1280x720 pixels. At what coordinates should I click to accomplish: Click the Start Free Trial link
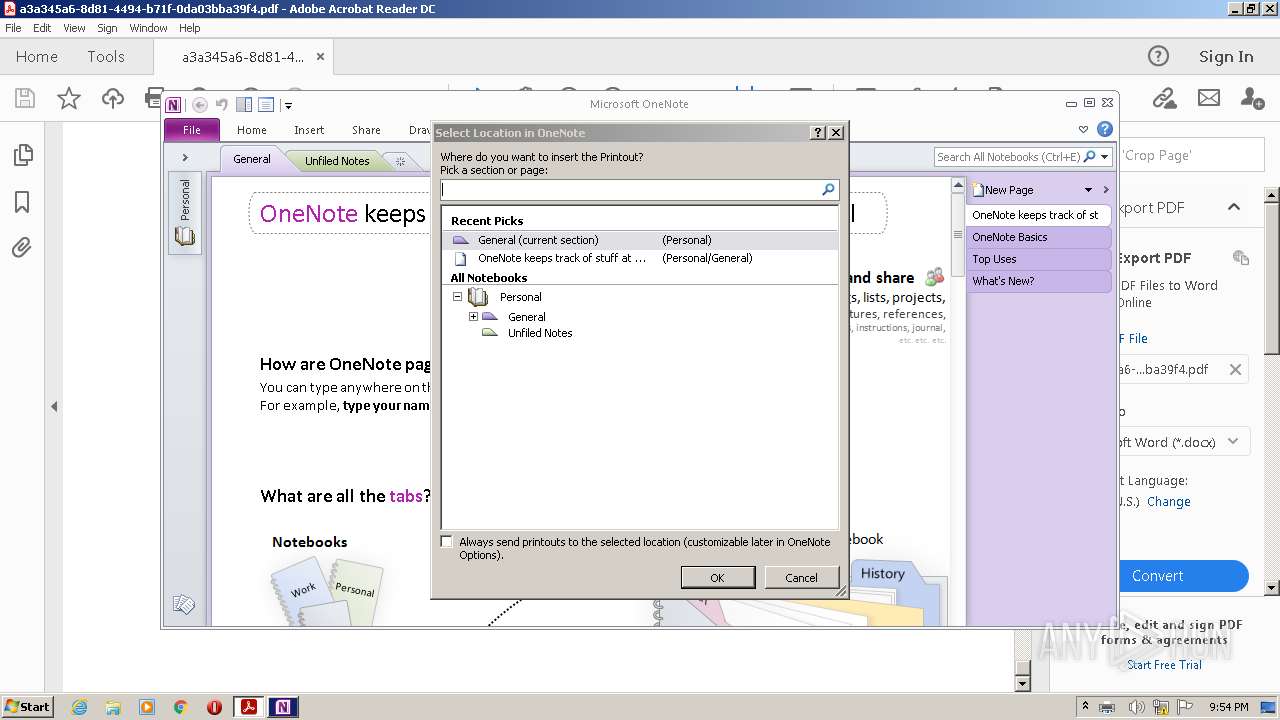tap(1164, 665)
